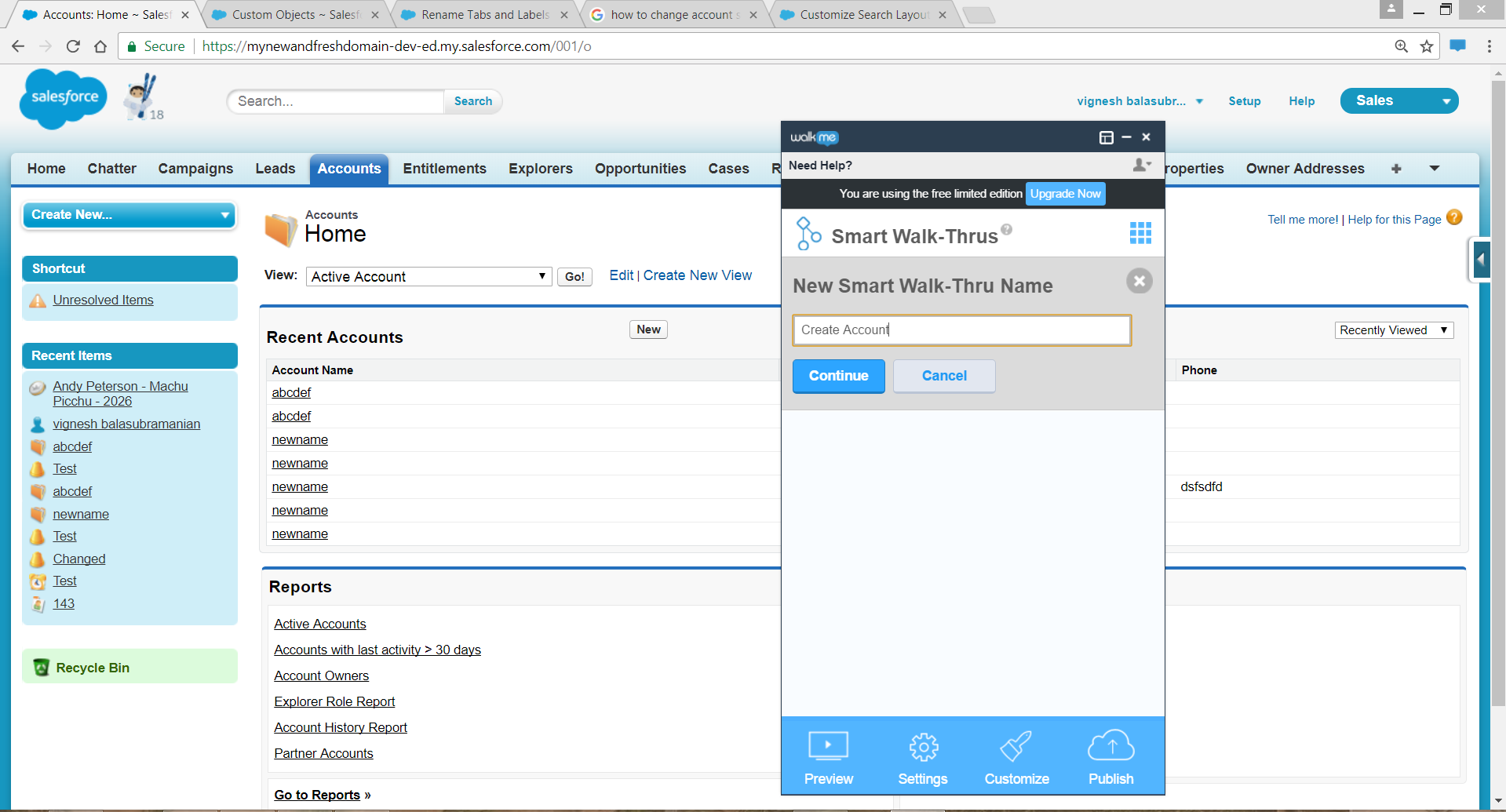This screenshot has width=1506, height=812.
Task: Click Help link in header
Action: coord(1302,101)
